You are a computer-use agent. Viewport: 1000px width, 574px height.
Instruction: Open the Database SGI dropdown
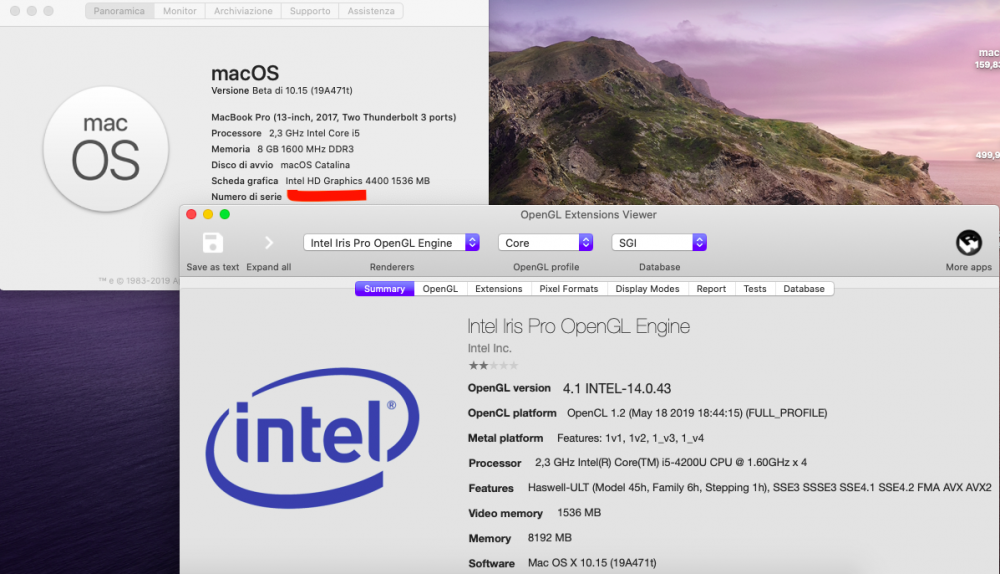659,243
